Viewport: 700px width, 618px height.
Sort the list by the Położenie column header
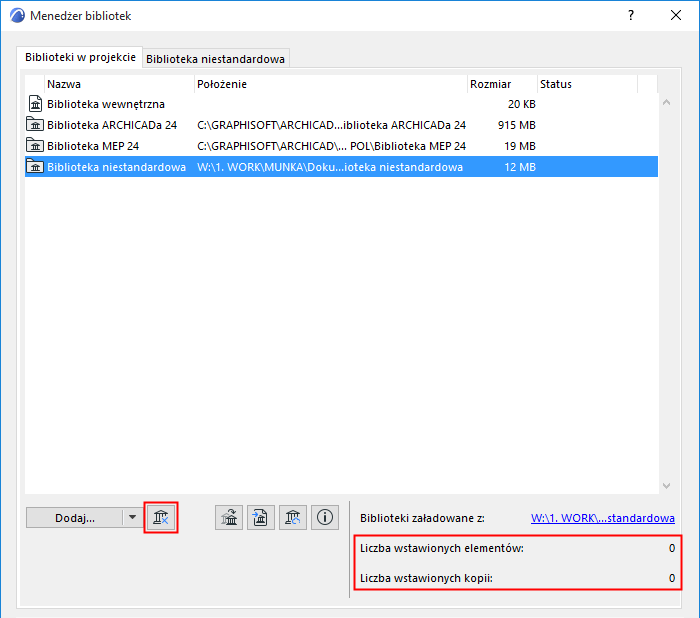331,84
